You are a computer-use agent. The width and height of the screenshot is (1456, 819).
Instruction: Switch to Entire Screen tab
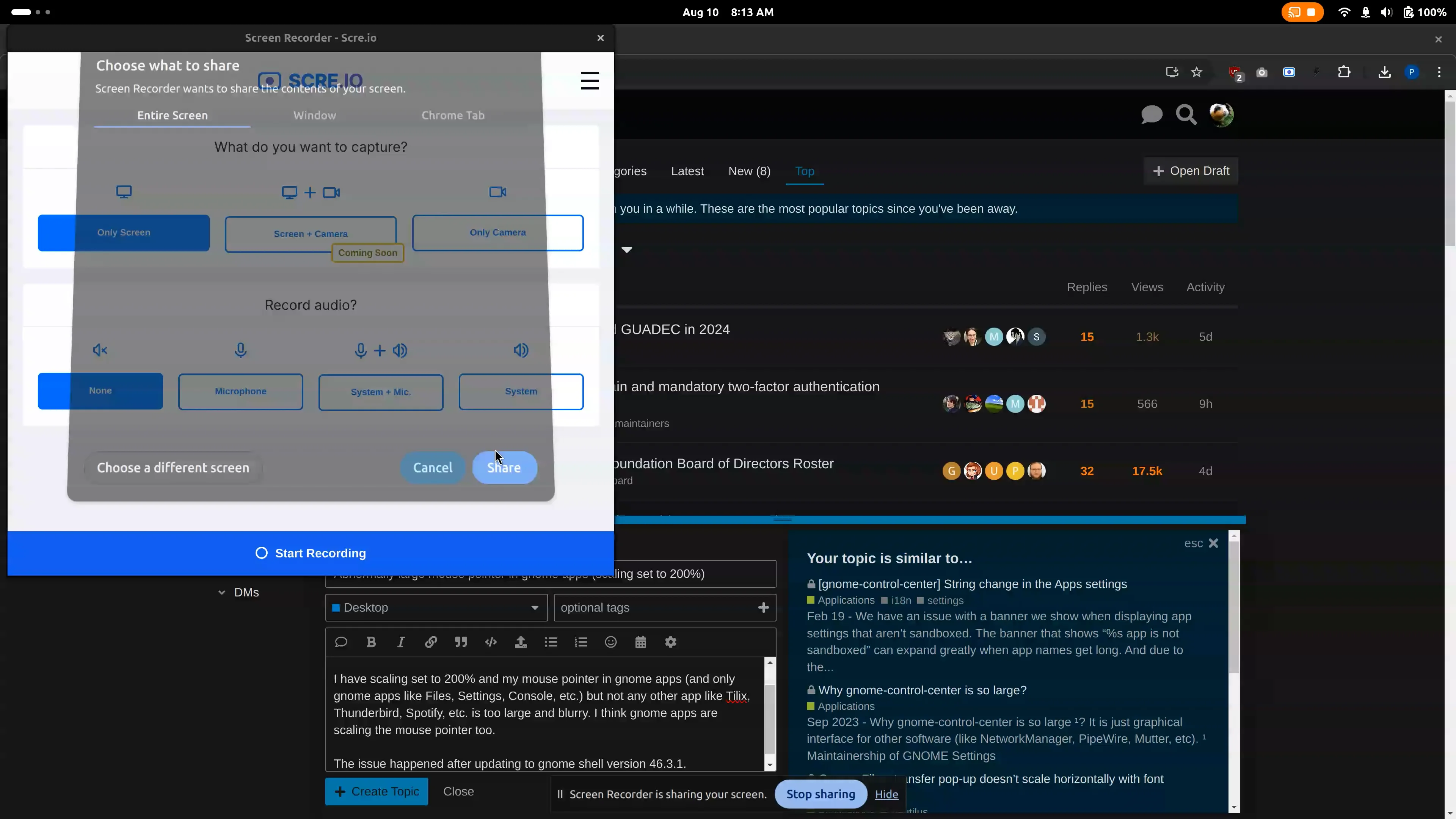173,115
